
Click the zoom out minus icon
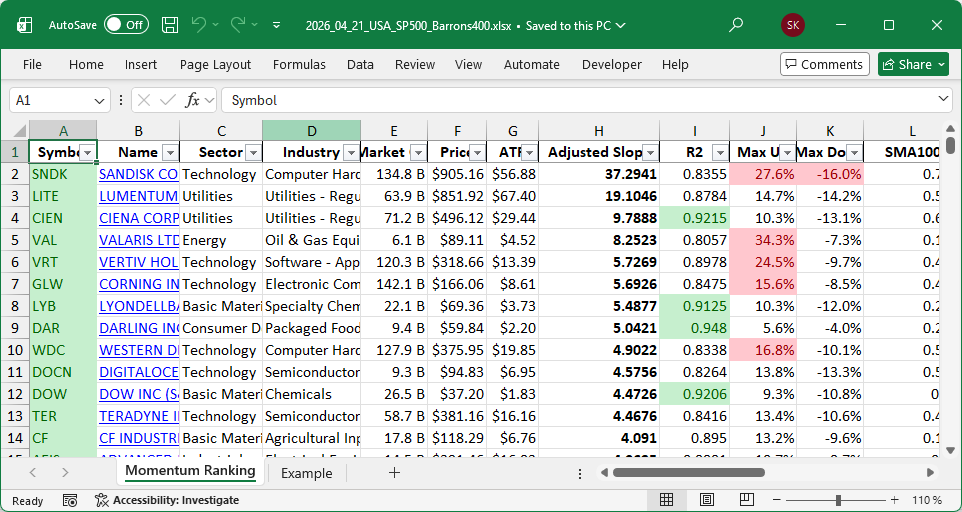(x=777, y=500)
